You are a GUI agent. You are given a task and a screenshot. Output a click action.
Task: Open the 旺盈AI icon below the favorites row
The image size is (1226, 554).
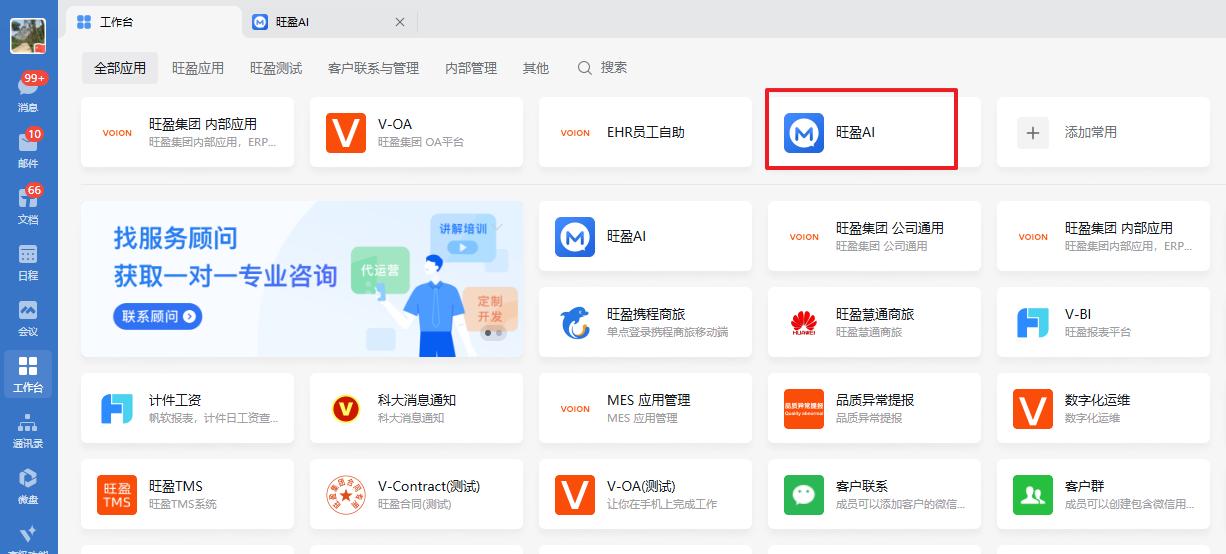coord(575,237)
